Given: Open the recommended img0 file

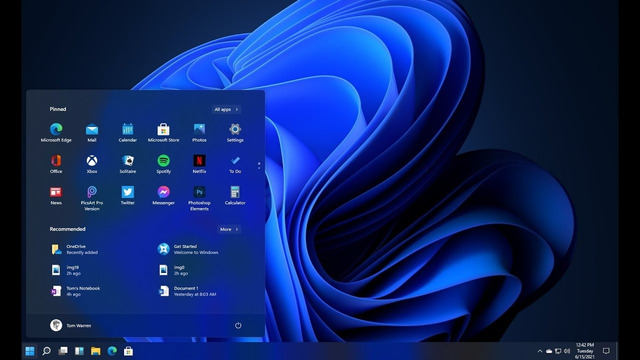Looking at the screenshot, I should coord(173,270).
